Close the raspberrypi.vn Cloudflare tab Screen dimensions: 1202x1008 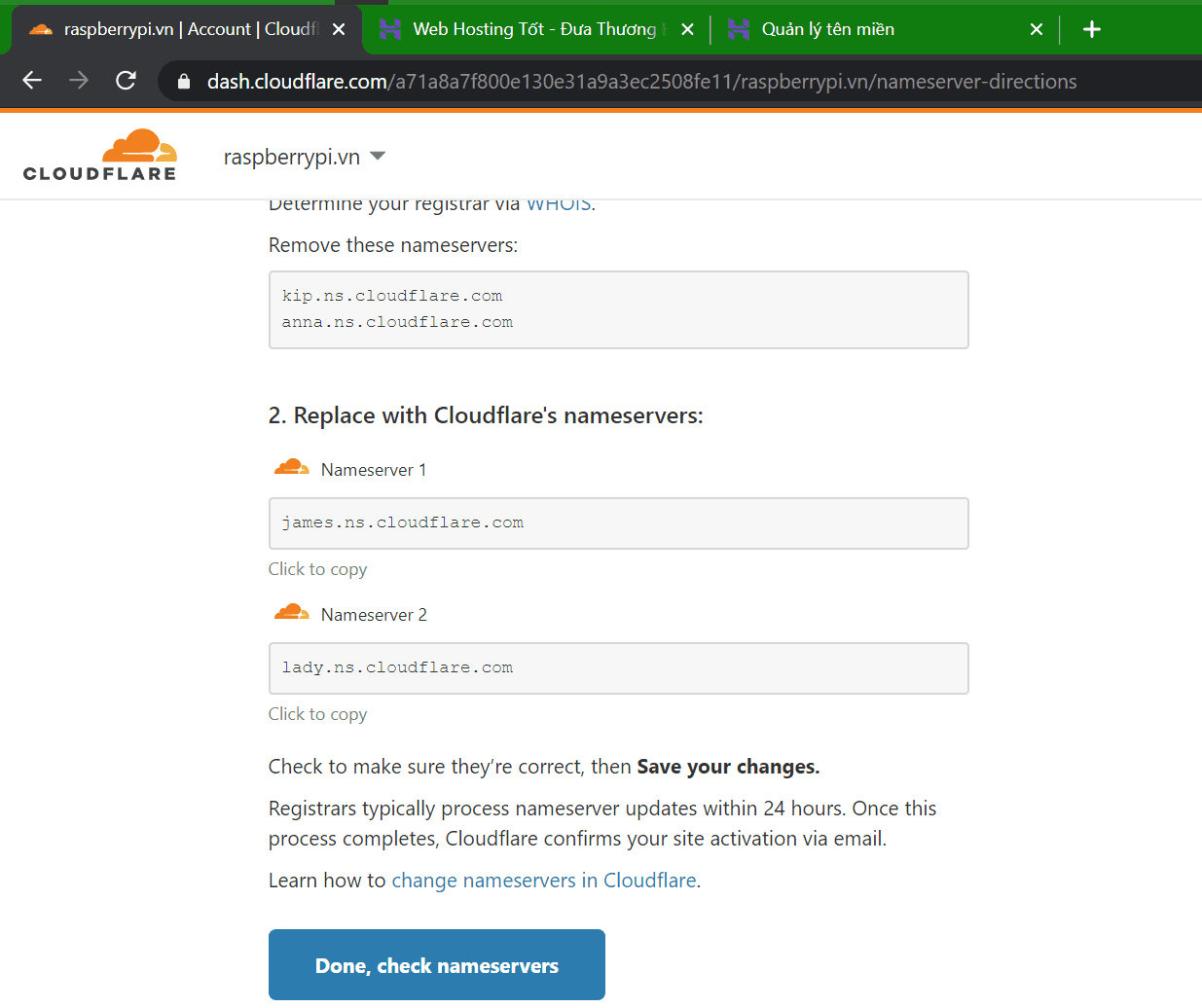[x=339, y=29]
